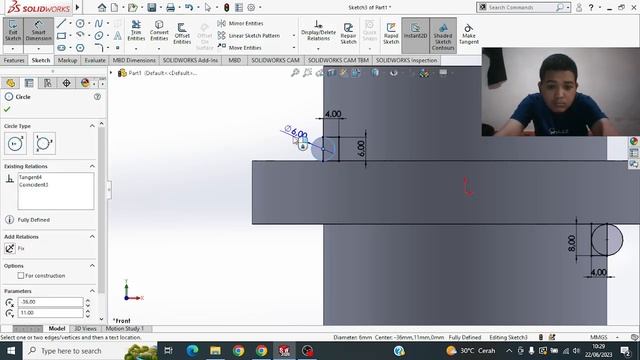Click the Exit Sketch button

(x=13, y=31)
